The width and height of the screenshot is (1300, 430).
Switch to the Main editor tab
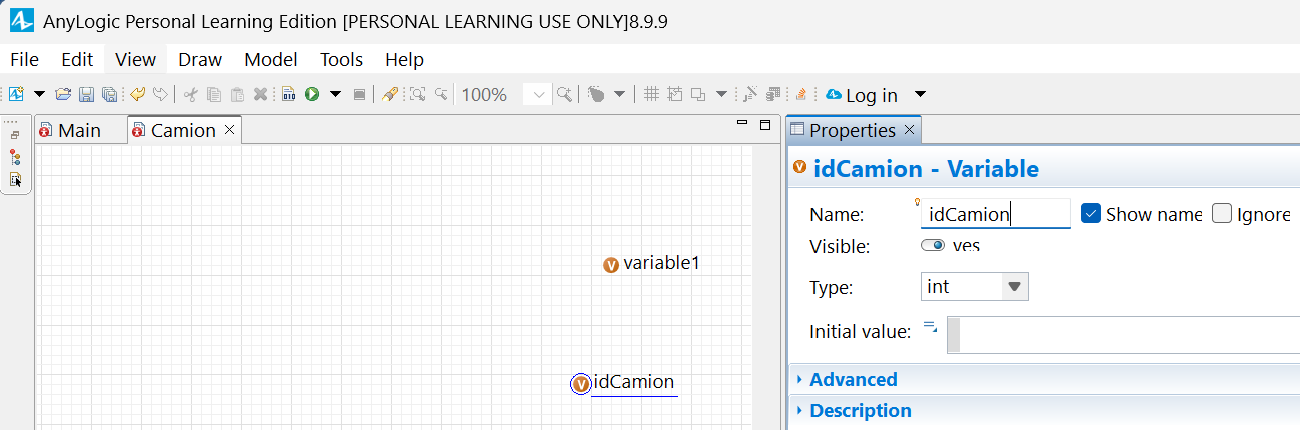pos(80,130)
